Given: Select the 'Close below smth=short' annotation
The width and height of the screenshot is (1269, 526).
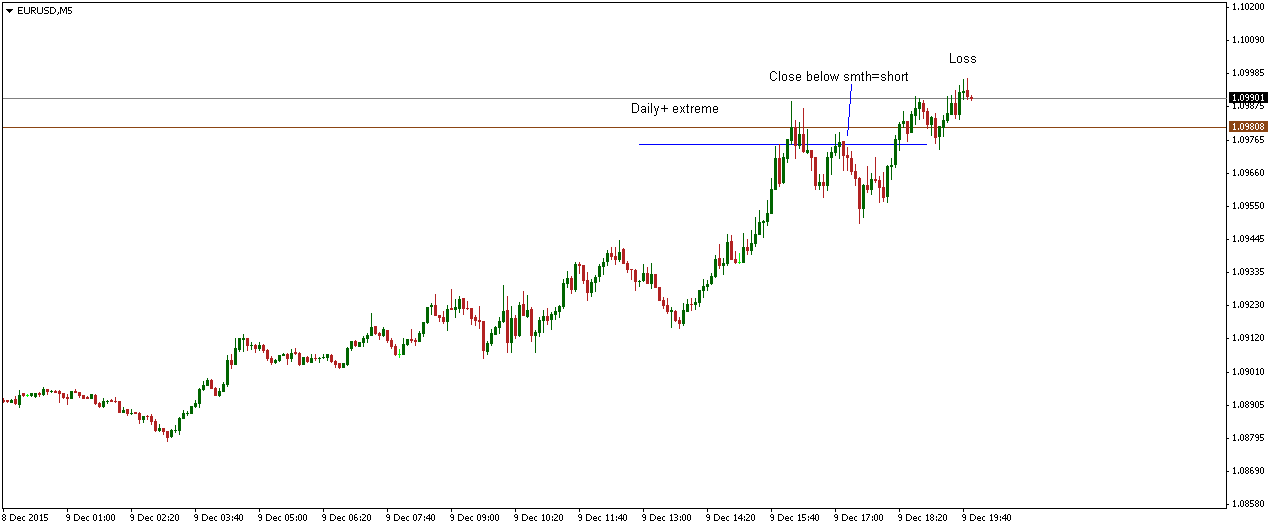Looking at the screenshot, I should click(x=838, y=76).
